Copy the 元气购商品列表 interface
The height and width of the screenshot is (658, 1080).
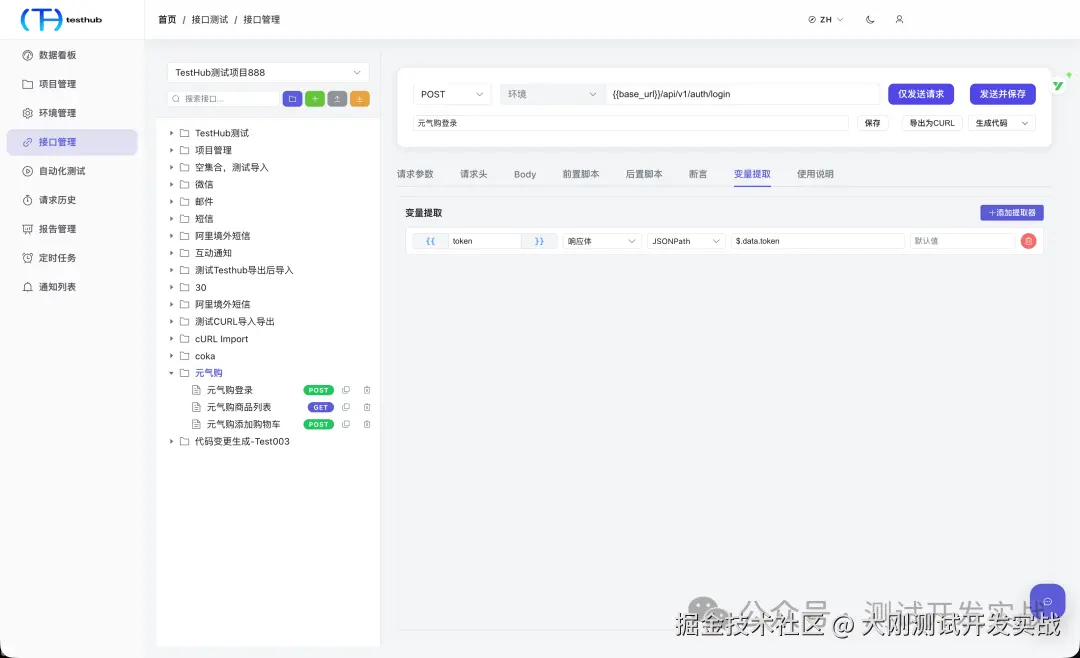coord(346,407)
